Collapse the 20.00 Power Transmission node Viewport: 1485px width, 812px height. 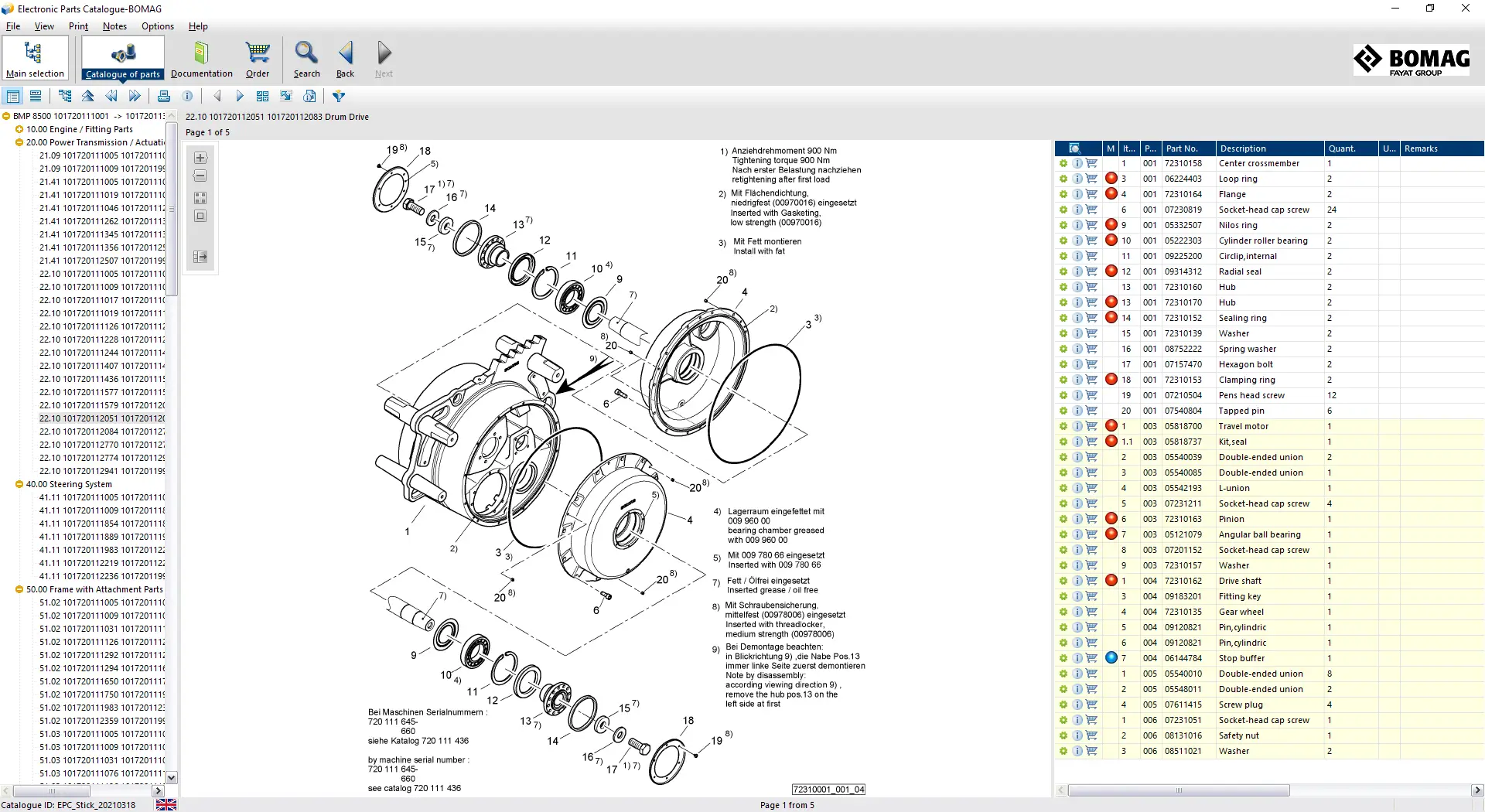19,143
